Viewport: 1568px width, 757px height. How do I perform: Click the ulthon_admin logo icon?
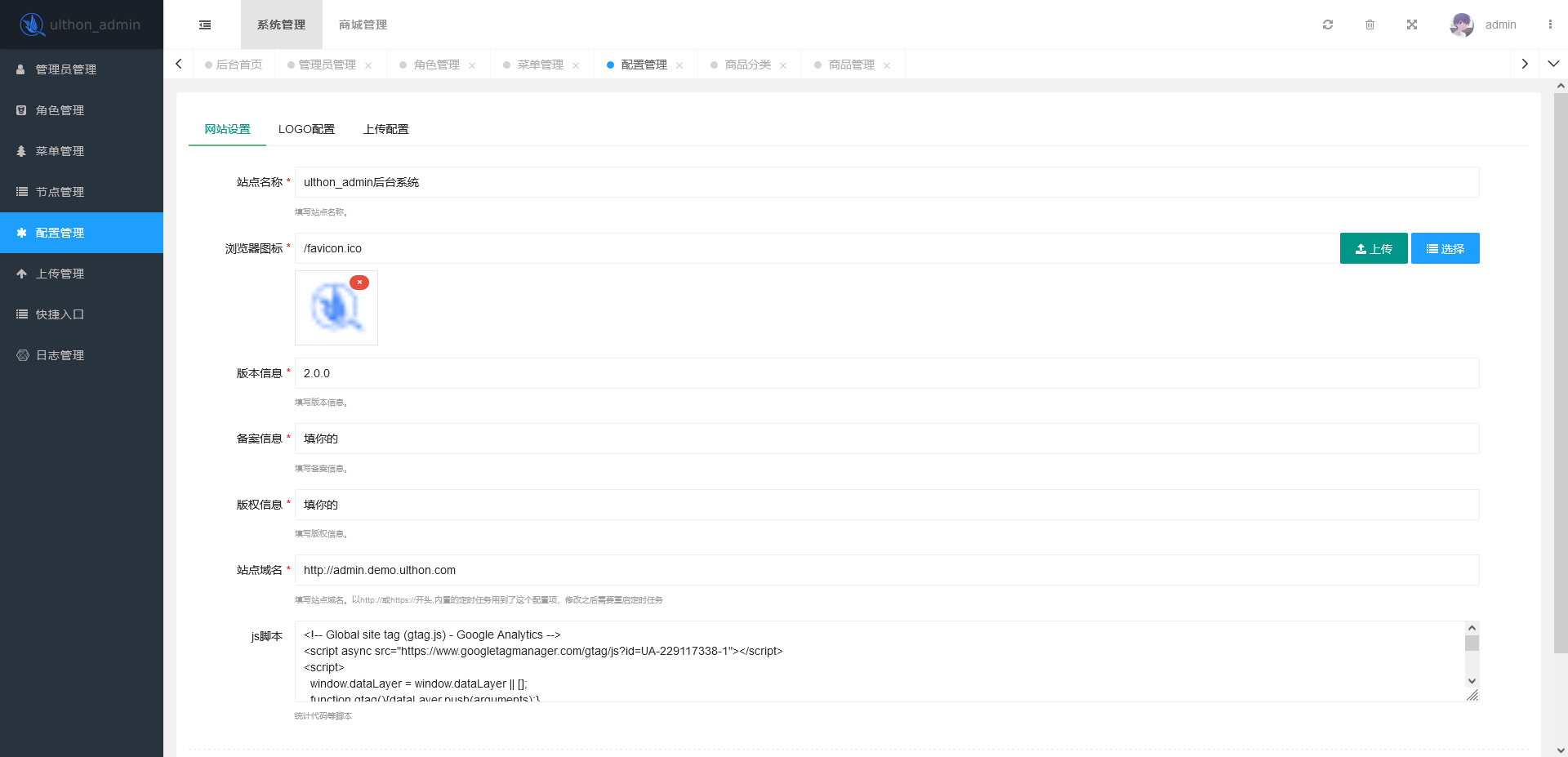point(32,24)
